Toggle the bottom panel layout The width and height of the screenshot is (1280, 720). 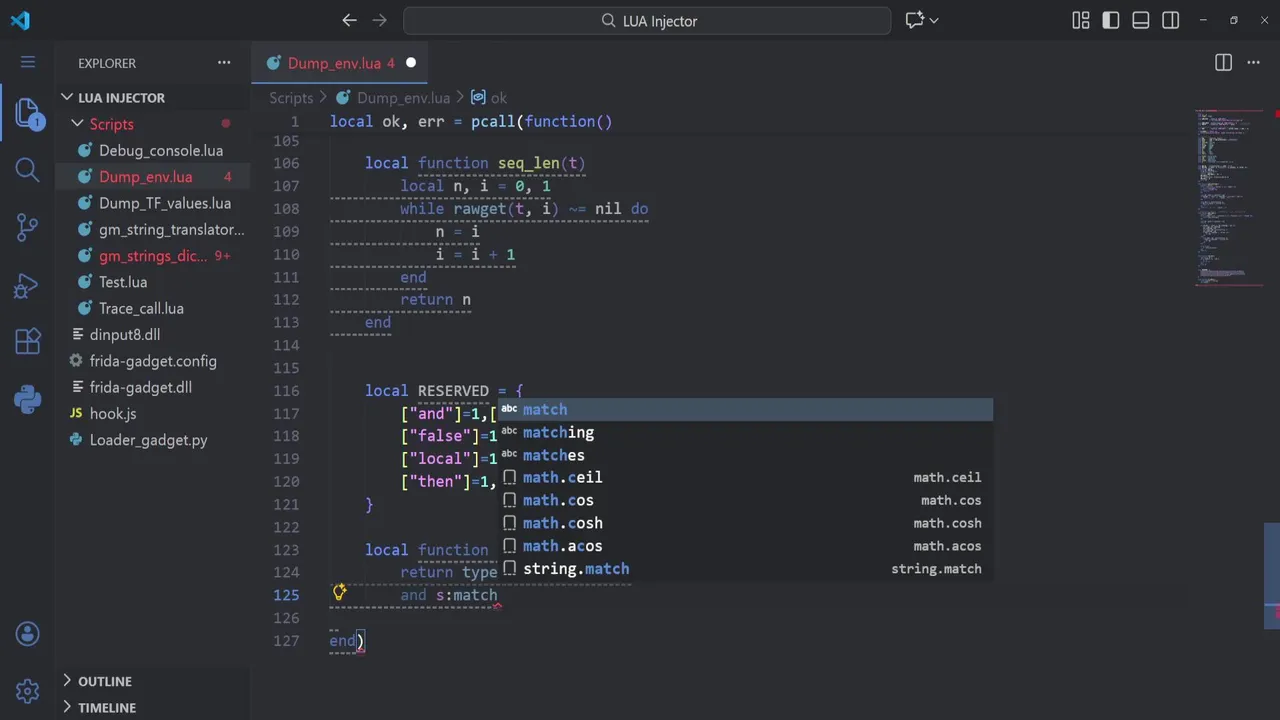[x=1141, y=20]
